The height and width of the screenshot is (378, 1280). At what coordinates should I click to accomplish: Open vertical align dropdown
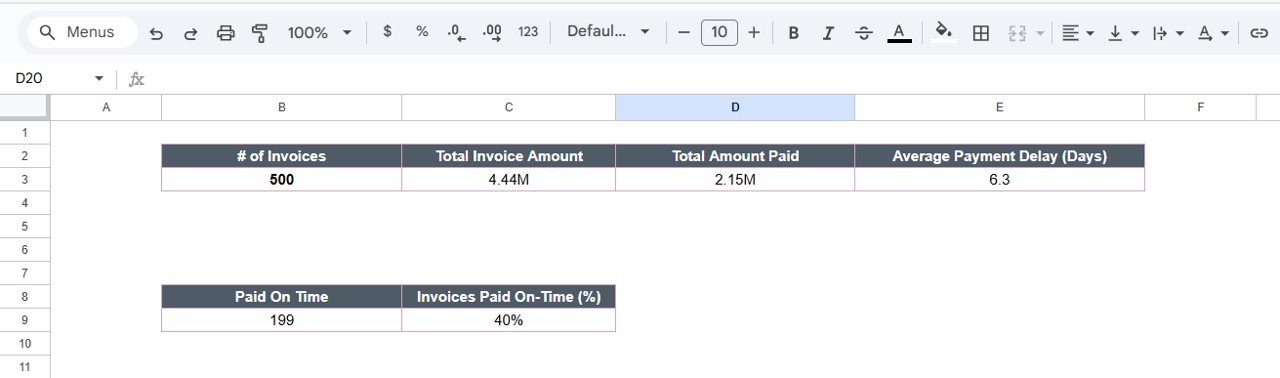click(1123, 33)
